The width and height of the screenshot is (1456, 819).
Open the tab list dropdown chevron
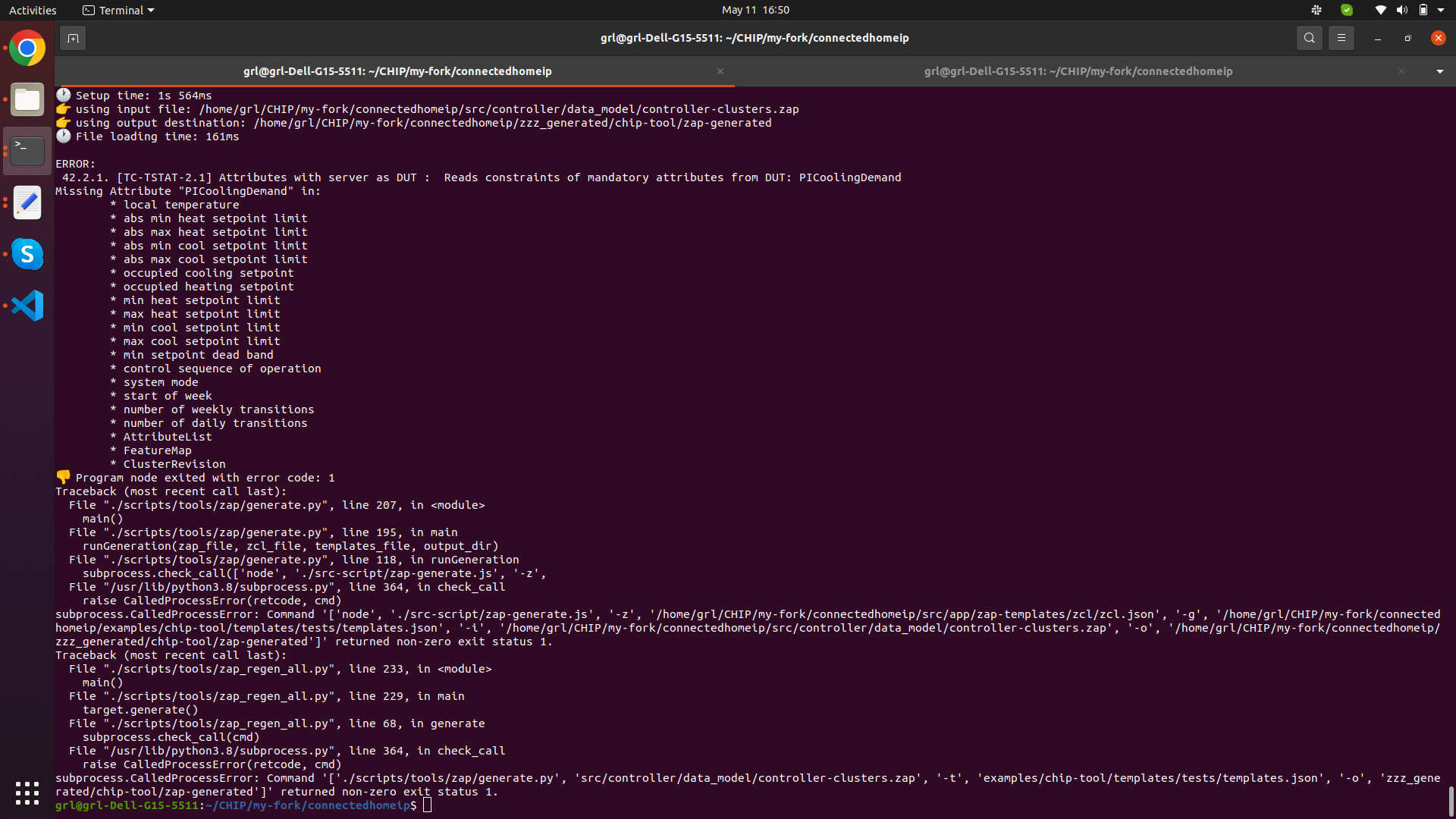point(1439,71)
